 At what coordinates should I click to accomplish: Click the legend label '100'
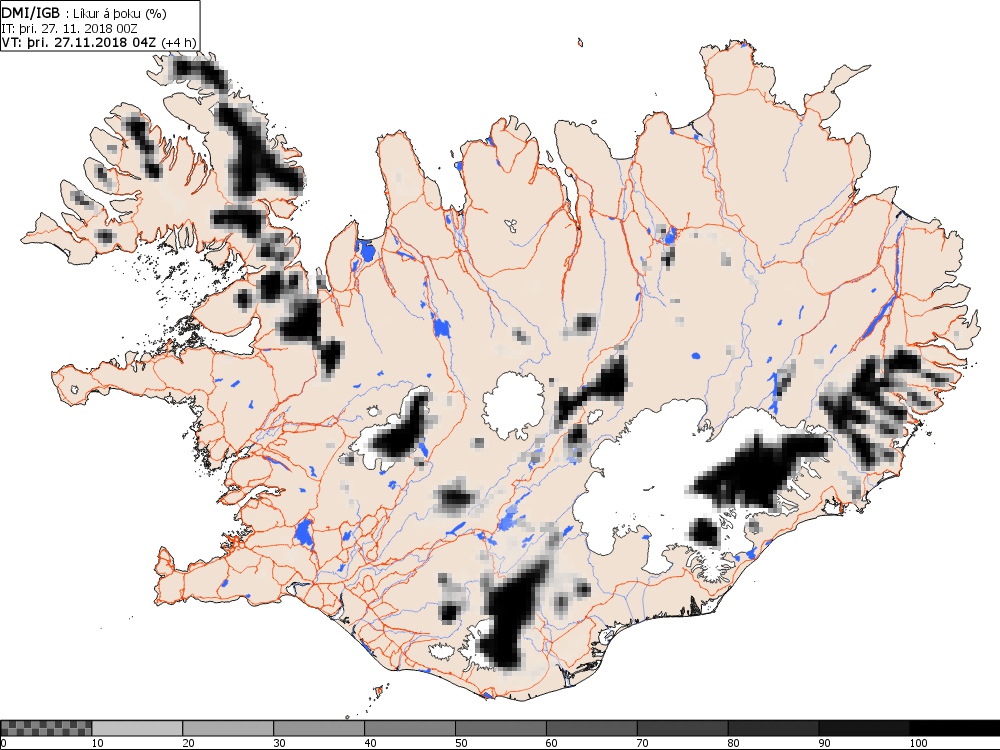(918, 743)
